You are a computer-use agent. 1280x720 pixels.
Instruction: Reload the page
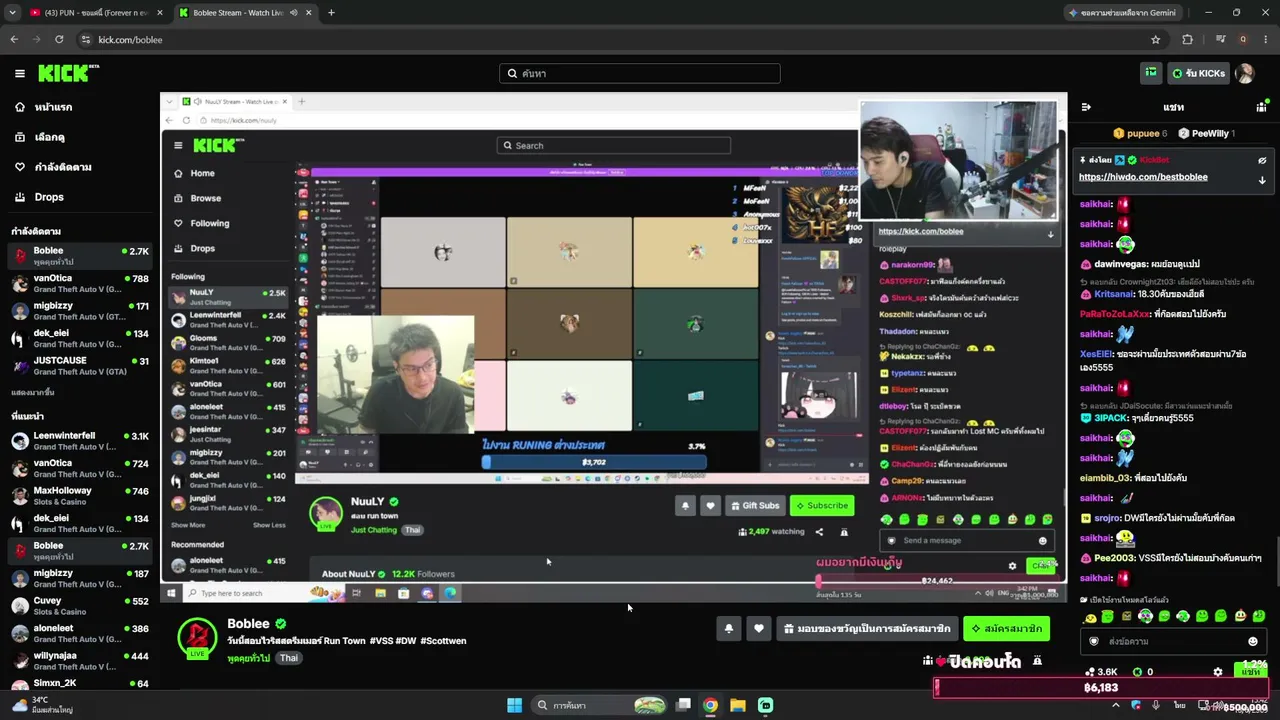tap(59, 39)
